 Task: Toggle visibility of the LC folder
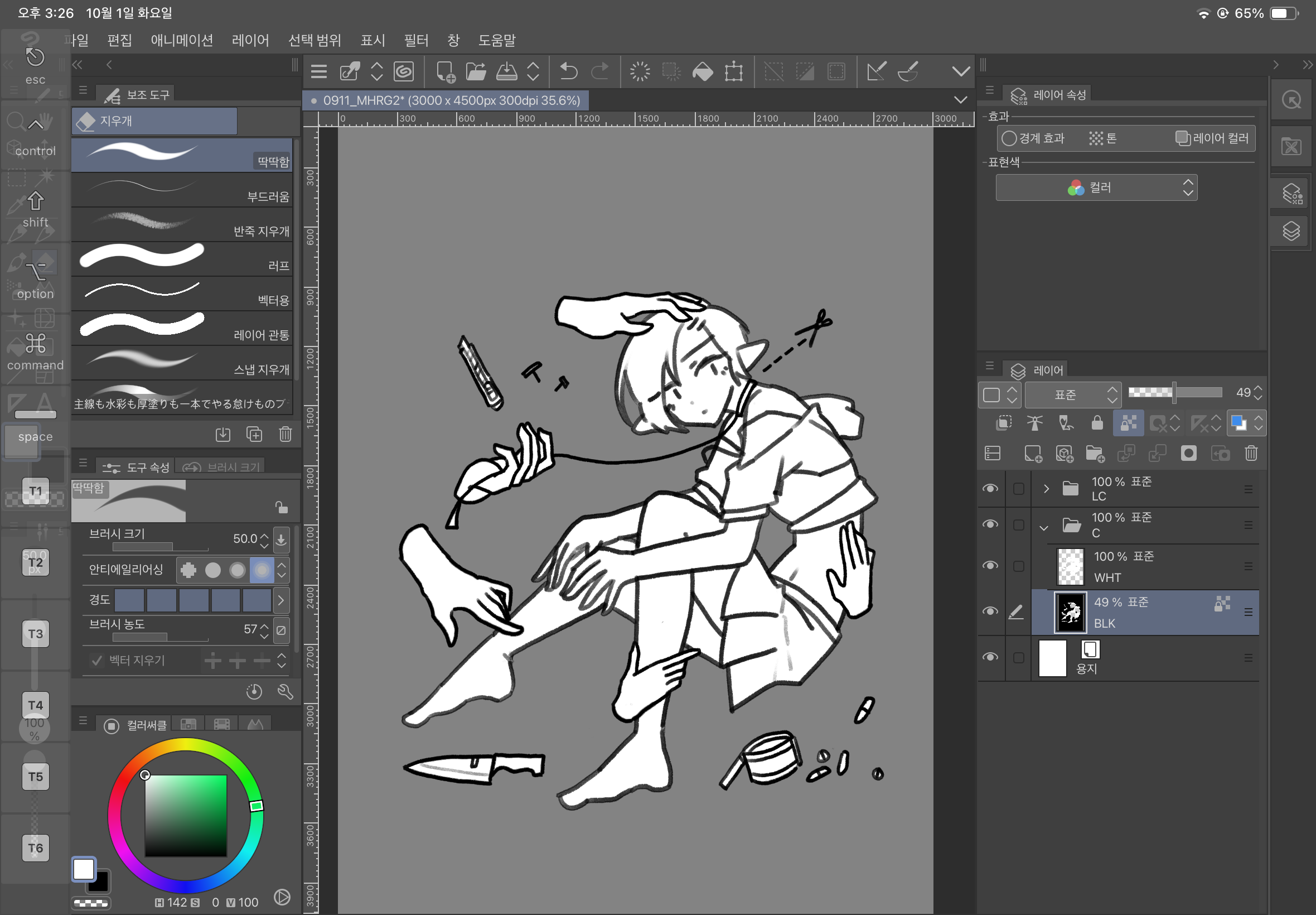pyautogui.click(x=990, y=488)
